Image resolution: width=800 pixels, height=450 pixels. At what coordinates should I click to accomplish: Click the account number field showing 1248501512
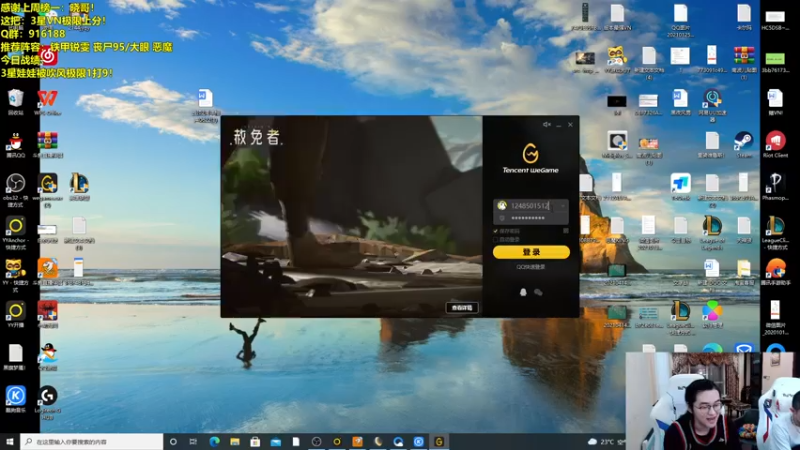(x=530, y=206)
